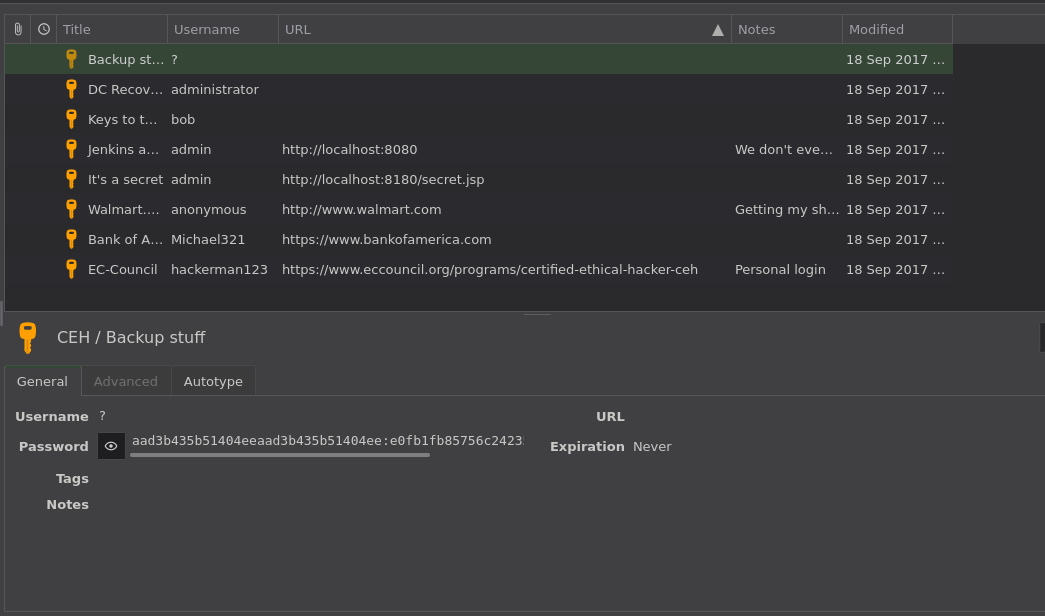This screenshot has height=616, width=1045.
Task: Select the EC-Council title cell
Action: coord(123,269)
